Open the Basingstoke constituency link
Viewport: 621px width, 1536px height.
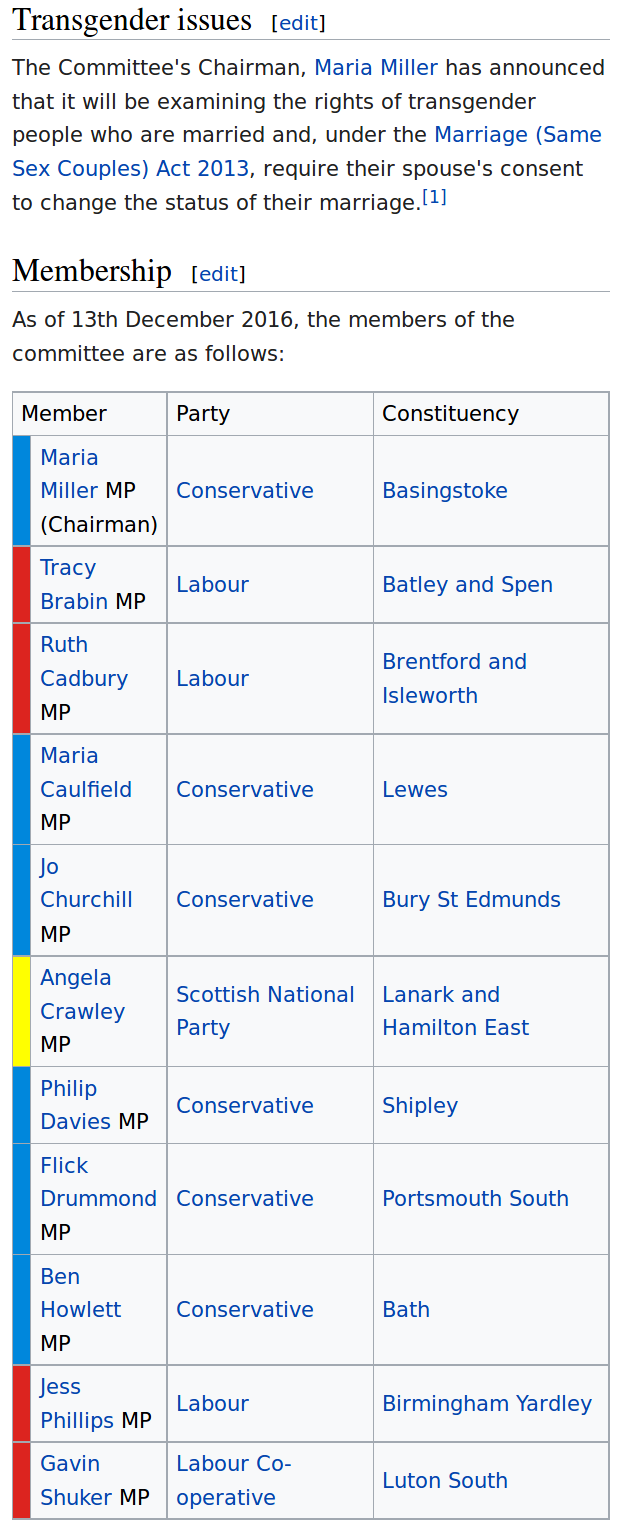tap(444, 491)
